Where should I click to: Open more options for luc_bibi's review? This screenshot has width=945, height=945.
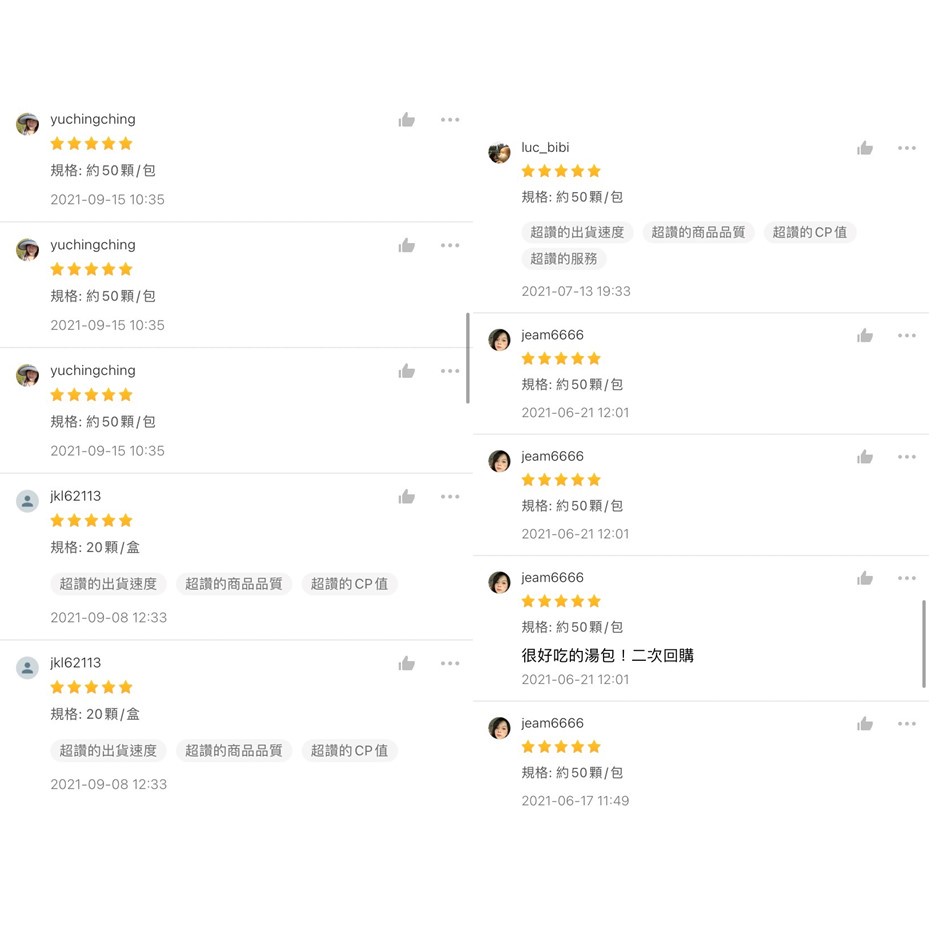click(x=907, y=148)
